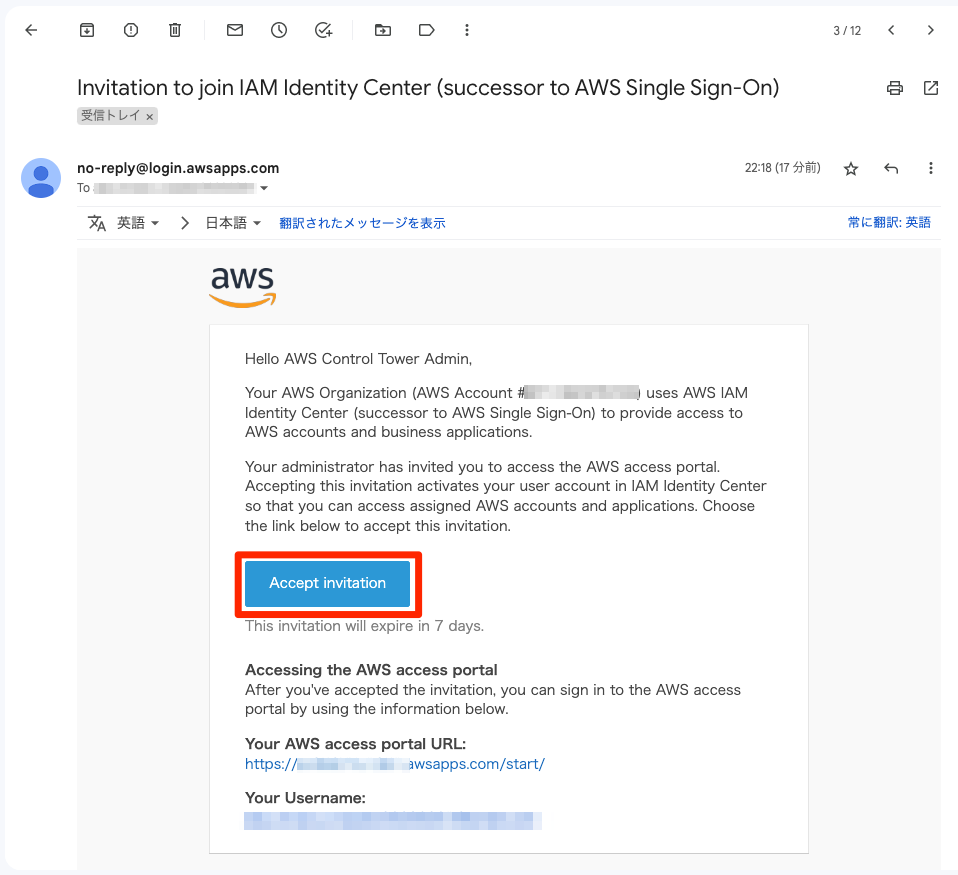Viewport: 958px width, 875px height.
Task: Snooze this email with clock icon
Action: (x=279, y=30)
